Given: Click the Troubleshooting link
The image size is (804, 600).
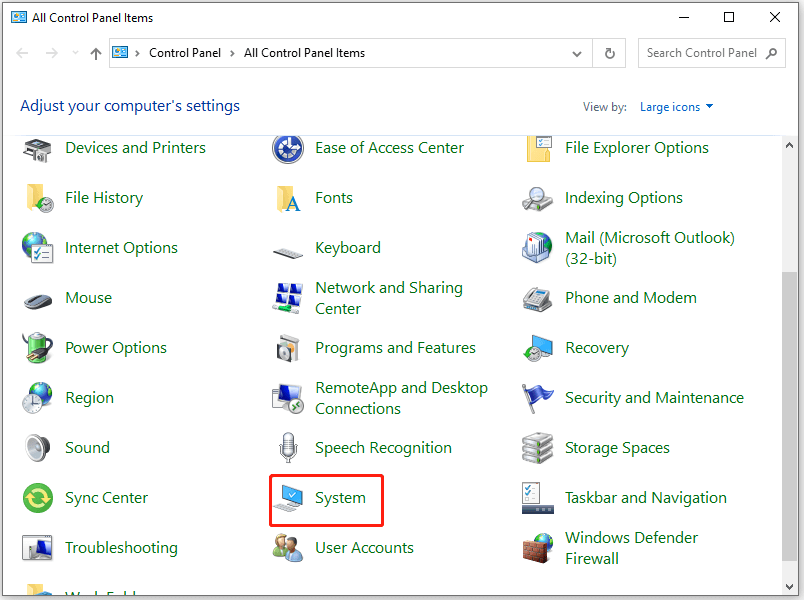Looking at the screenshot, I should [122, 548].
